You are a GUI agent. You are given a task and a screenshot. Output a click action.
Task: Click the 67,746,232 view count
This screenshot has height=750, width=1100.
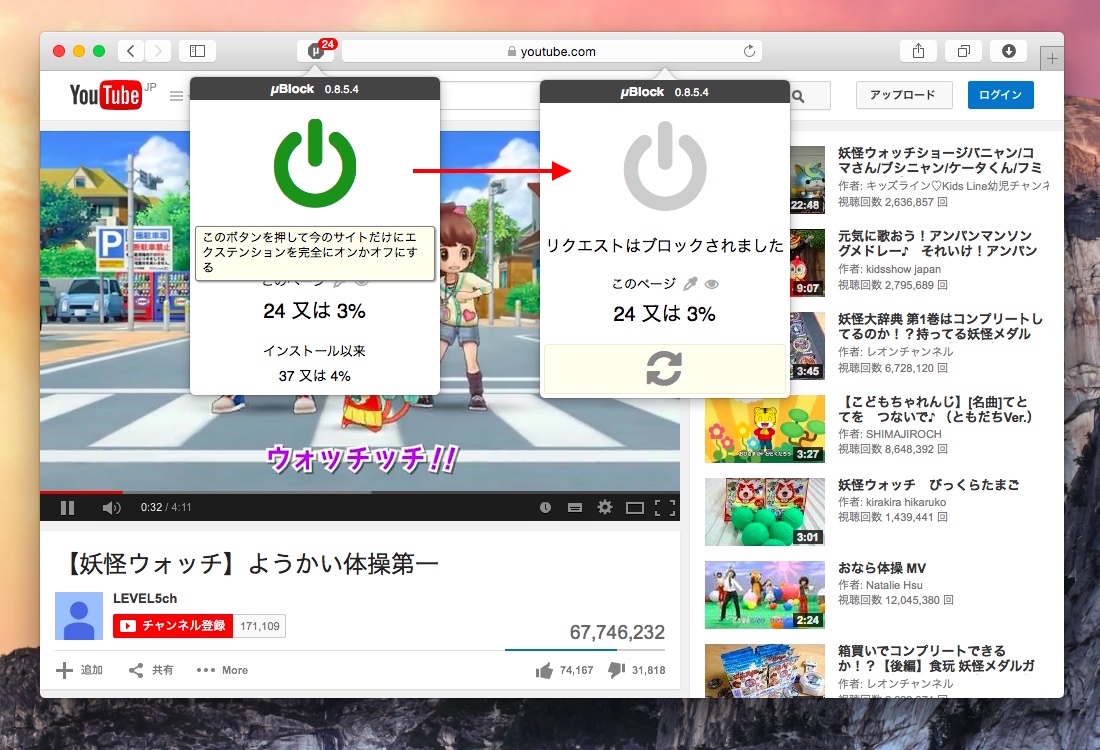(617, 632)
